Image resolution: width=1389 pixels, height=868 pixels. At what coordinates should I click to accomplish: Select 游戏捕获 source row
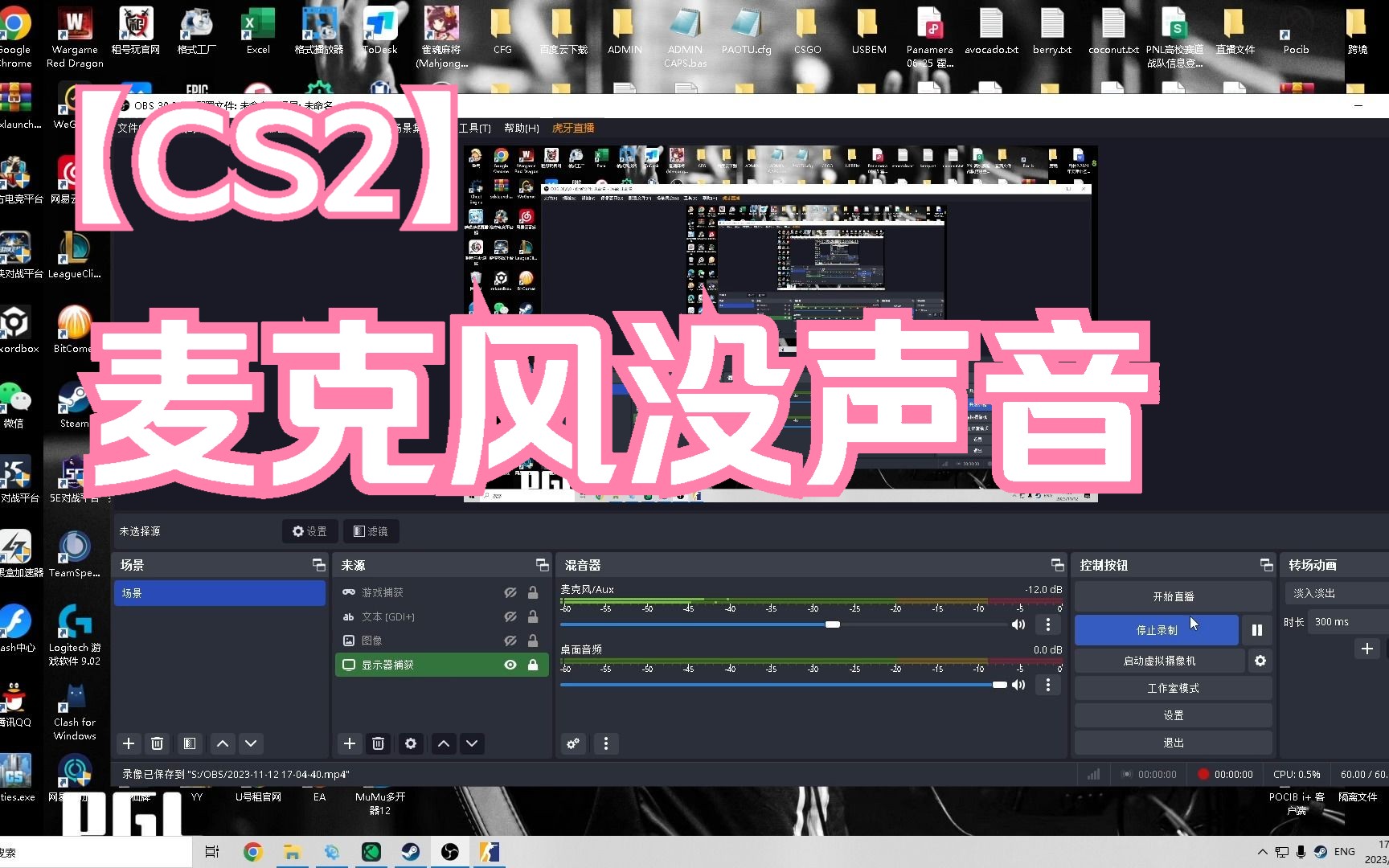pyautogui.click(x=441, y=592)
